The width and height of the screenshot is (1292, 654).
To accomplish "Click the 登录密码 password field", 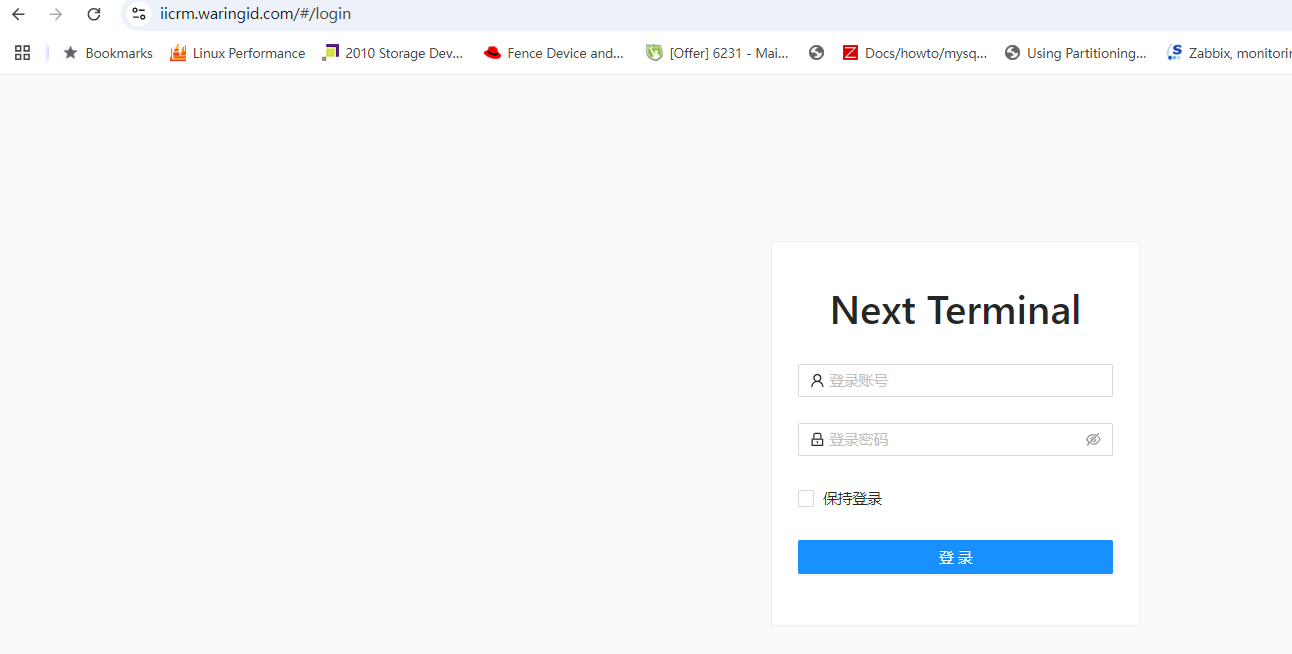I will pyautogui.click(x=955, y=439).
